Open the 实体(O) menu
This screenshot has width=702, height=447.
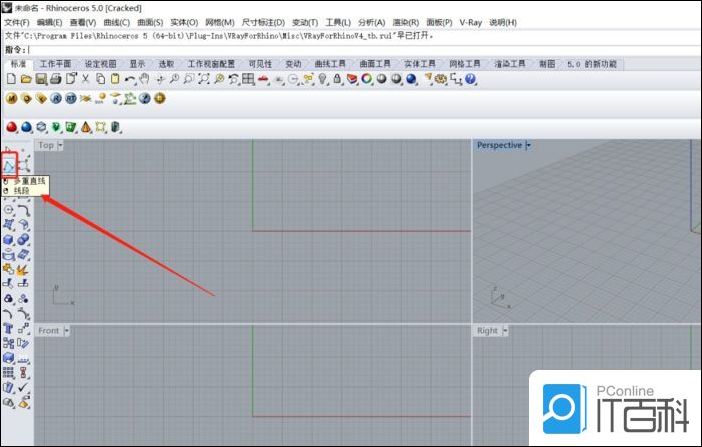[184, 22]
